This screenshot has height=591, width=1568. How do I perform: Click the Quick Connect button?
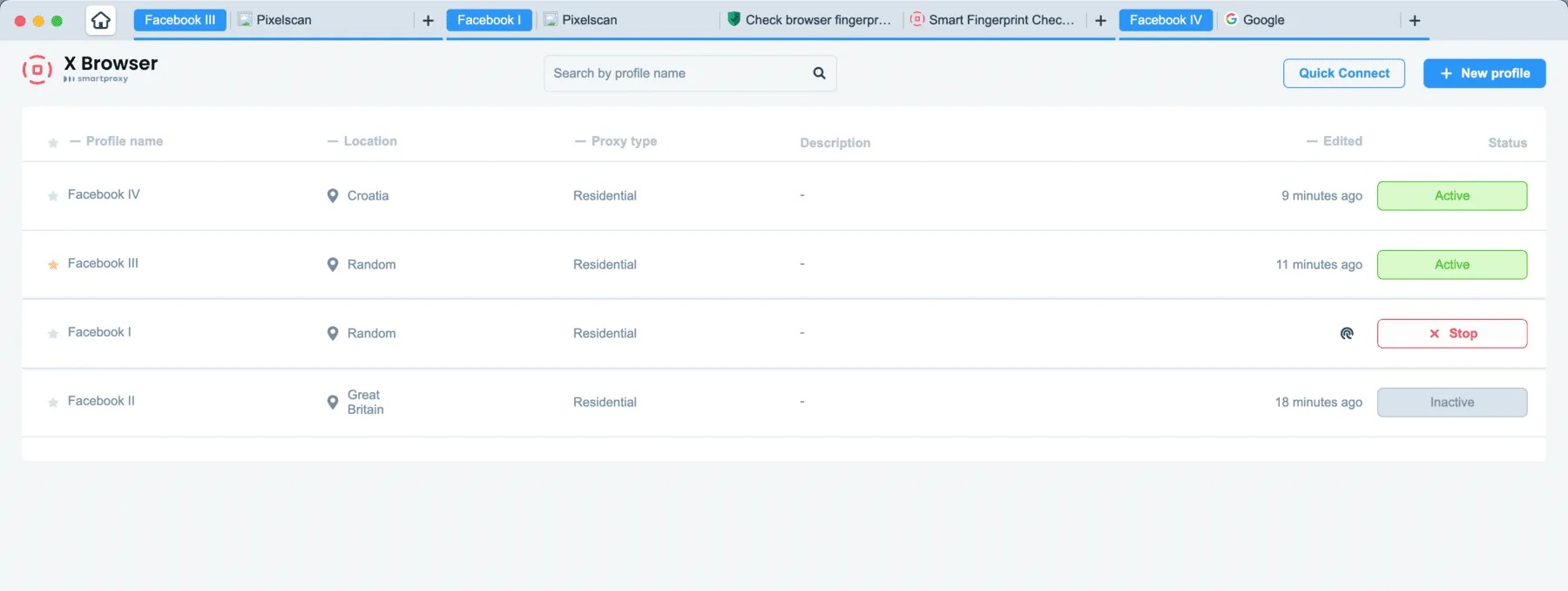coord(1344,73)
